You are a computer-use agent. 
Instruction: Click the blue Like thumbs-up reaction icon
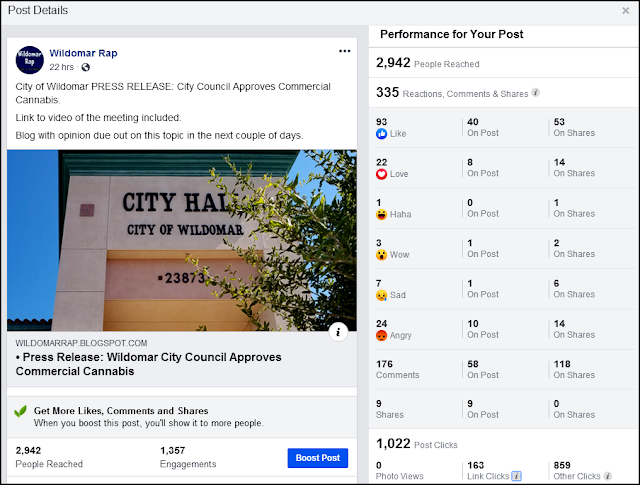pos(381,133)
